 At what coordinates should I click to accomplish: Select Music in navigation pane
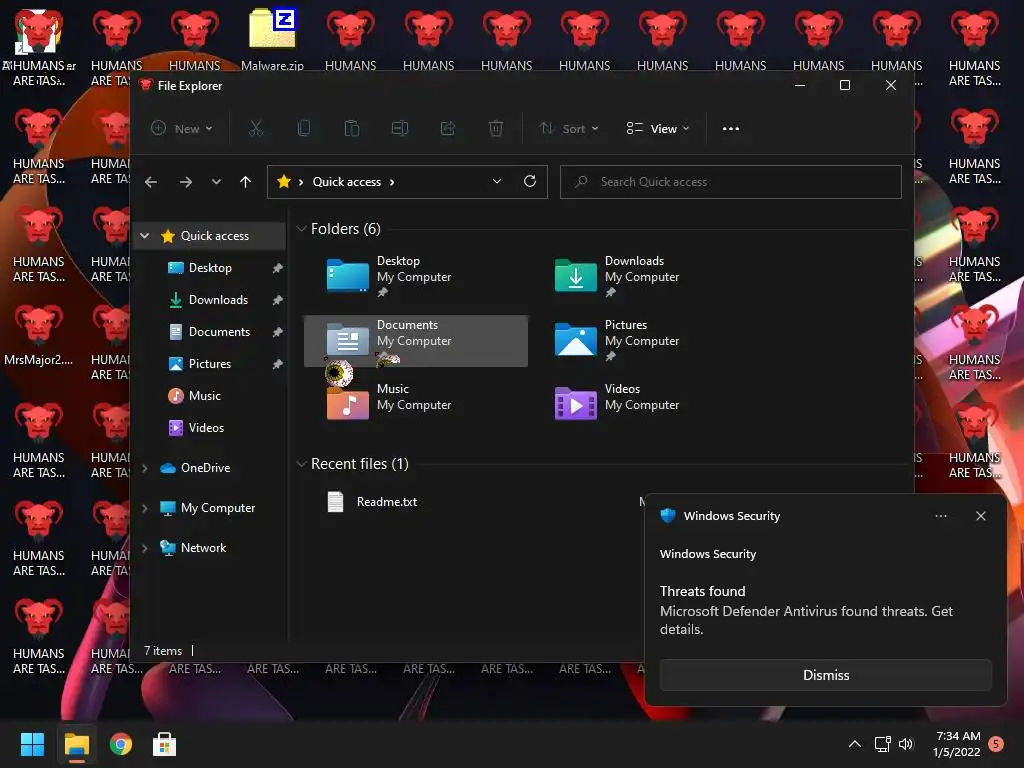click(x=204, y=396)
